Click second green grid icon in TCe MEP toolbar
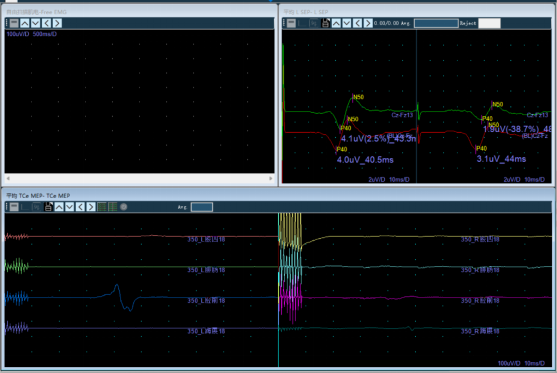Screen dimensions: 557x373 pyautogui.click(x=113, y=207)
